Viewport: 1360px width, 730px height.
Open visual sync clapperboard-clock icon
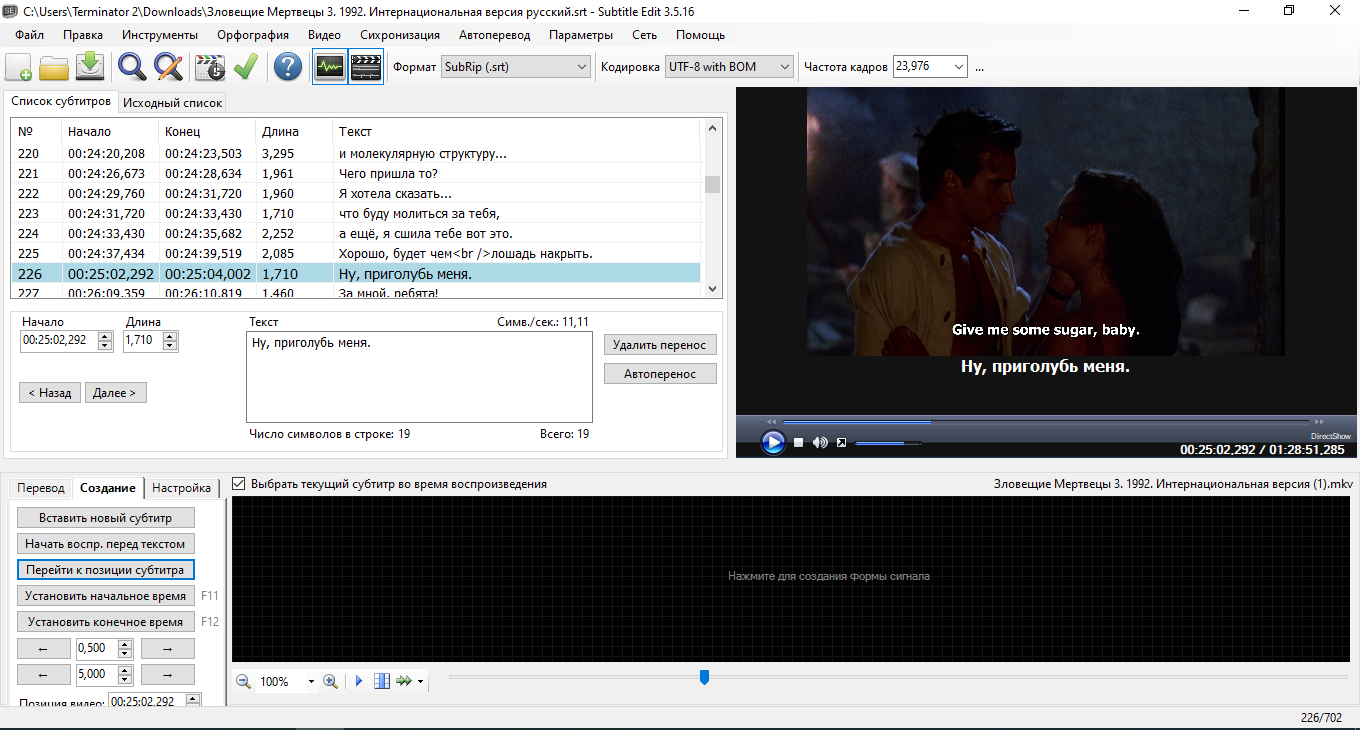click(210, 67)
